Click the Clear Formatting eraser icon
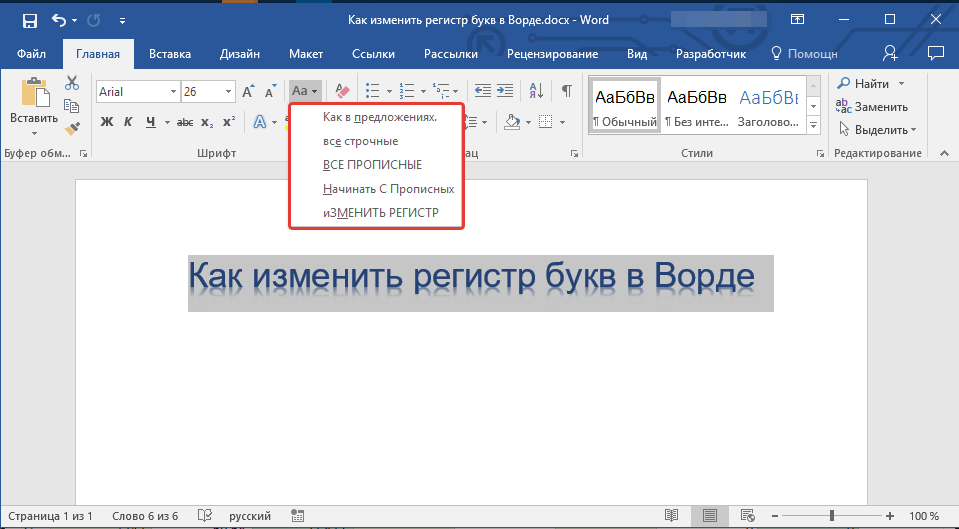Image resolution: width=959 pixels, height=529 pixels. (342, 91)
